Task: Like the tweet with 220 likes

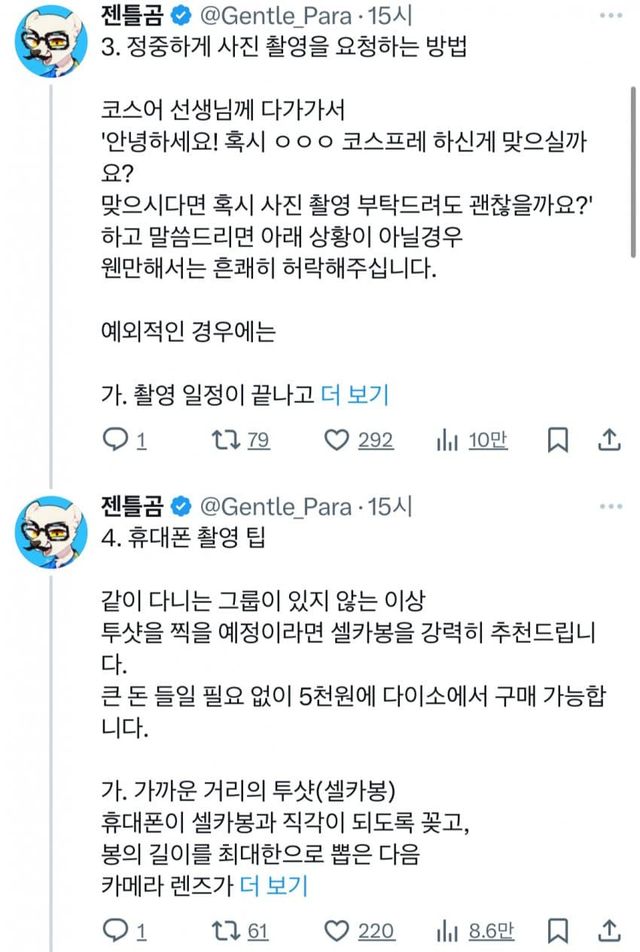Action: point(340,931)
